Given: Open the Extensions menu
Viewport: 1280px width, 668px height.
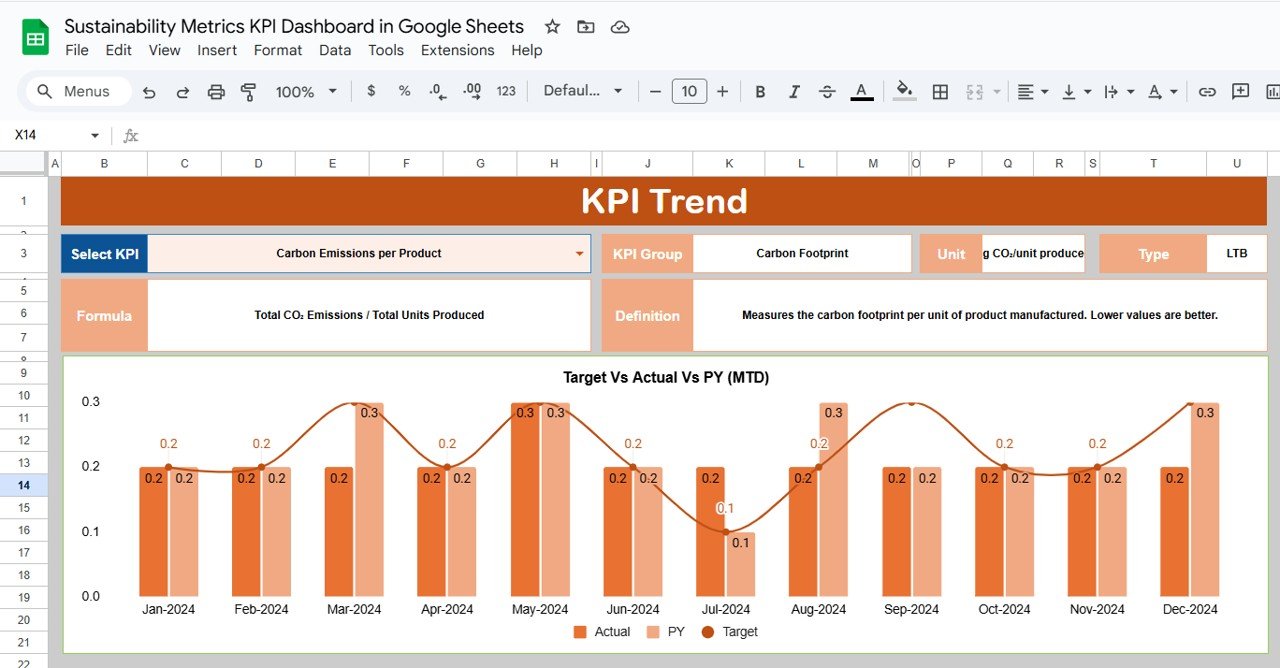Looking at the screenshot, I should [457, 50].
